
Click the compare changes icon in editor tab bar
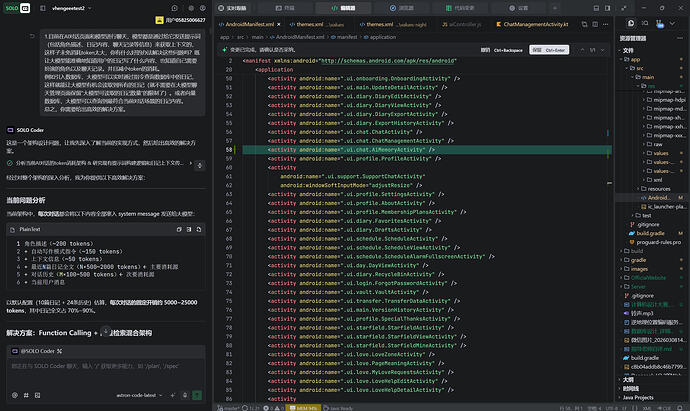coord(584,24)
